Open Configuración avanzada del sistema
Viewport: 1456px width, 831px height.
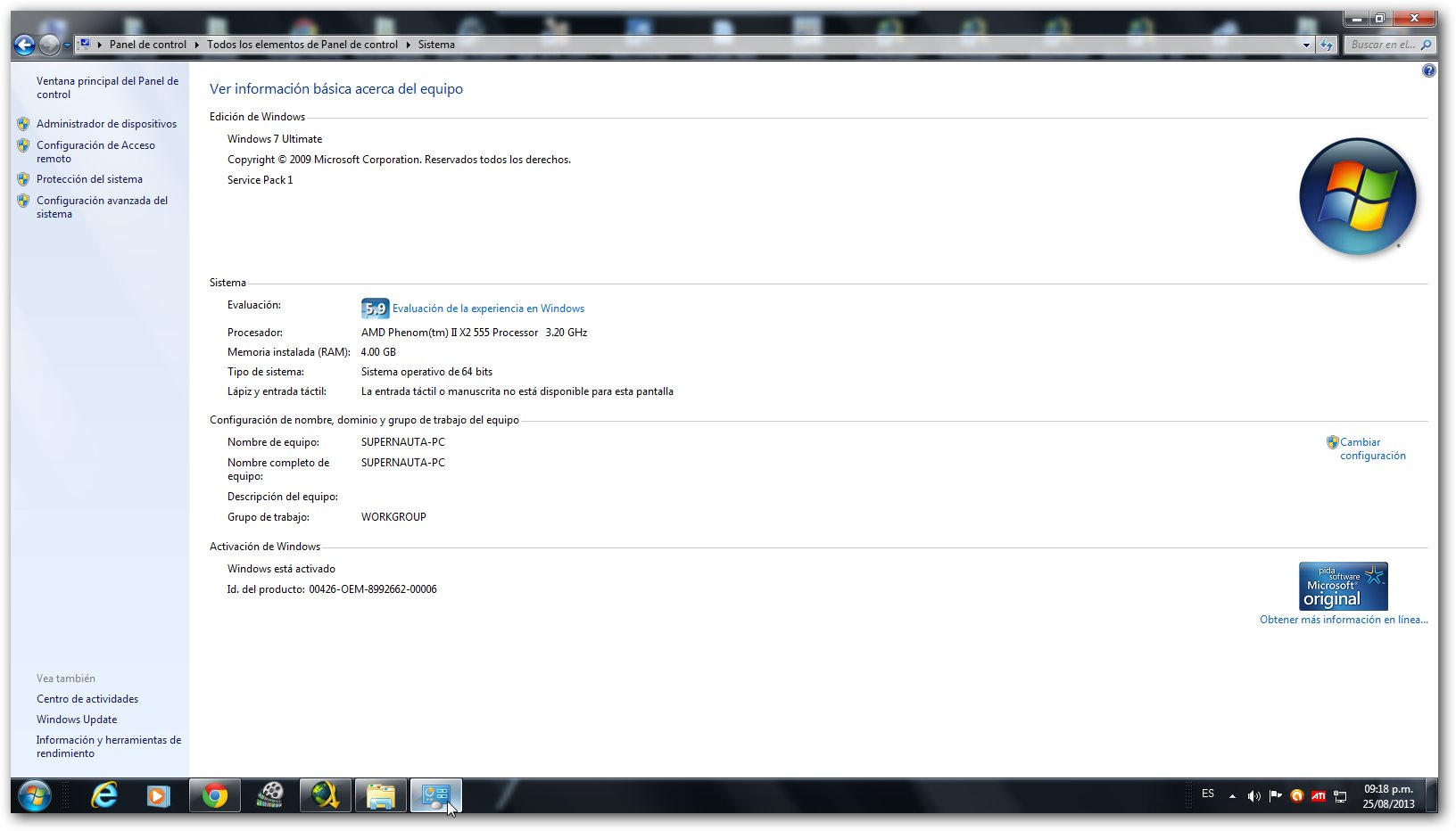pos(102,207)
